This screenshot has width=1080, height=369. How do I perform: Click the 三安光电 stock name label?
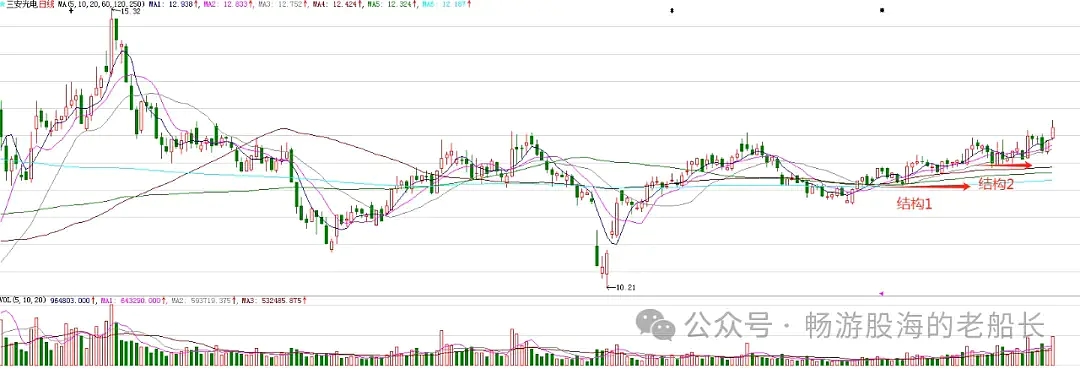22,4
